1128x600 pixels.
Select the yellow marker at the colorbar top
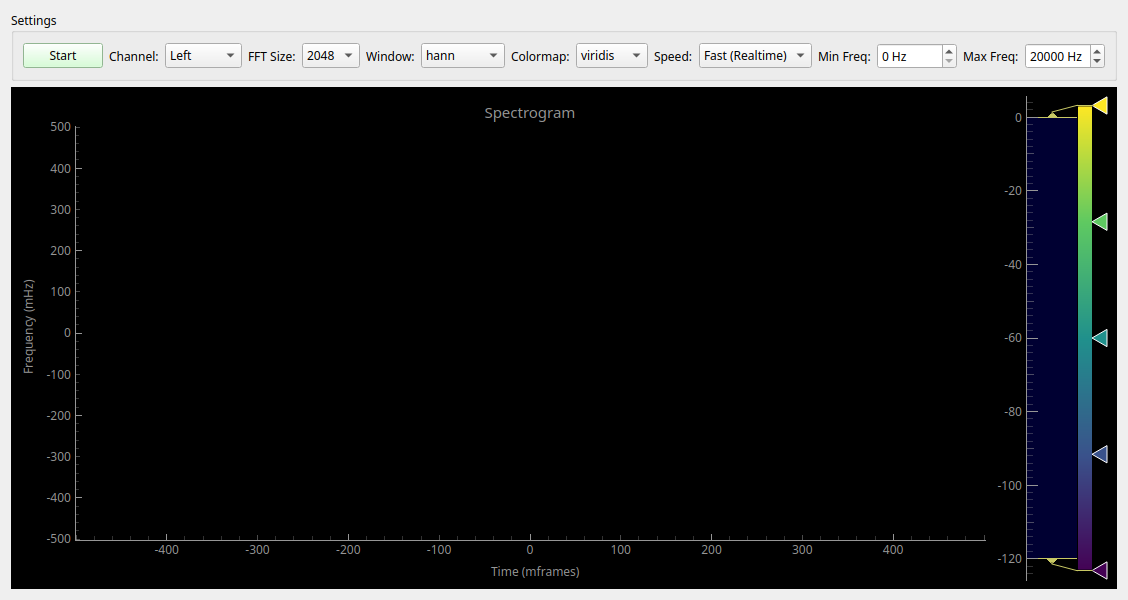pos(1099,104)
